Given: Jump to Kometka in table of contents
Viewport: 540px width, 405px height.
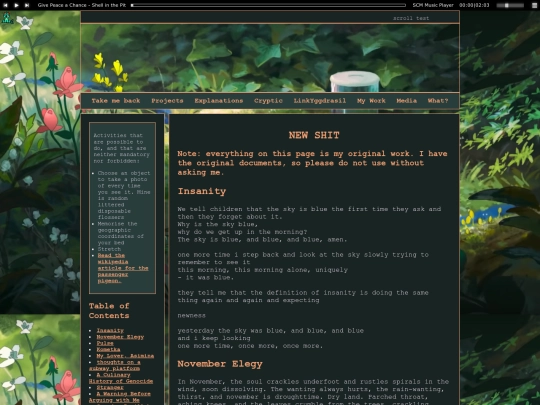Looking at the screenshot, I should pos(108,349).
